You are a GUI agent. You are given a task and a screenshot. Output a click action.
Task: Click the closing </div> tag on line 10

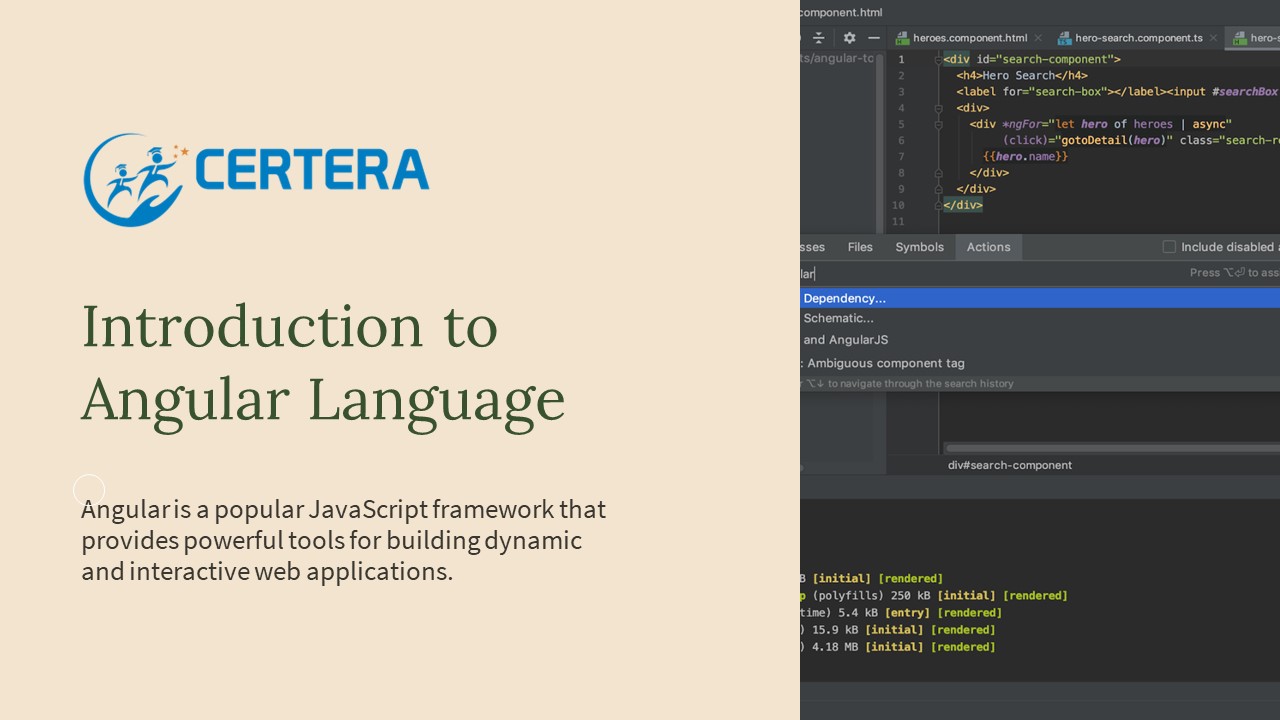click(963, 205)
